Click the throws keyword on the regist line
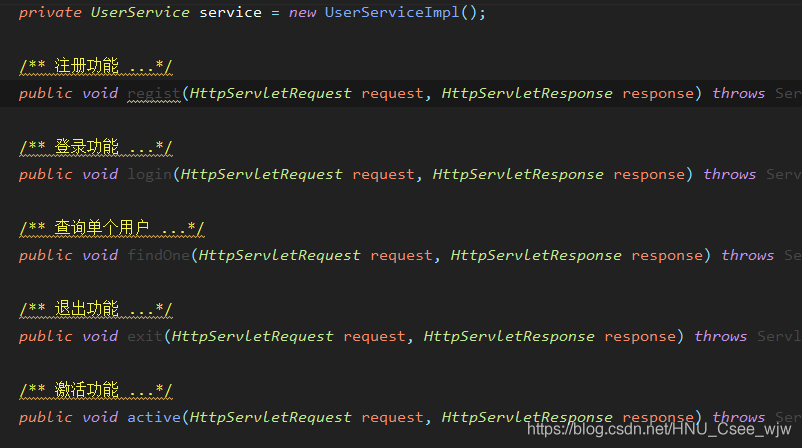The width and height of the screenshot is (802, 448). [x=738, y=93]
